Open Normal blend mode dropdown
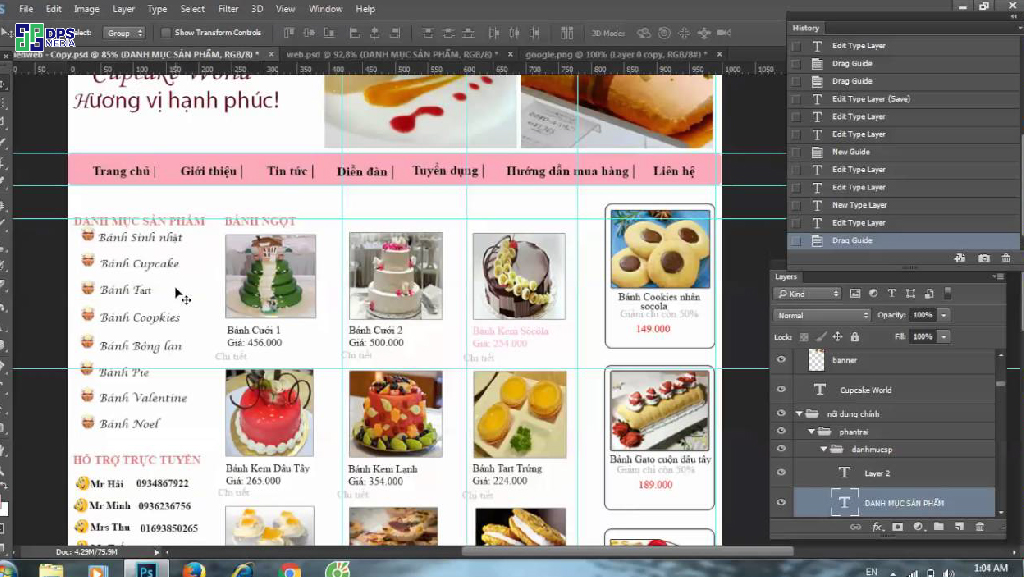 [x=822, y=315]
